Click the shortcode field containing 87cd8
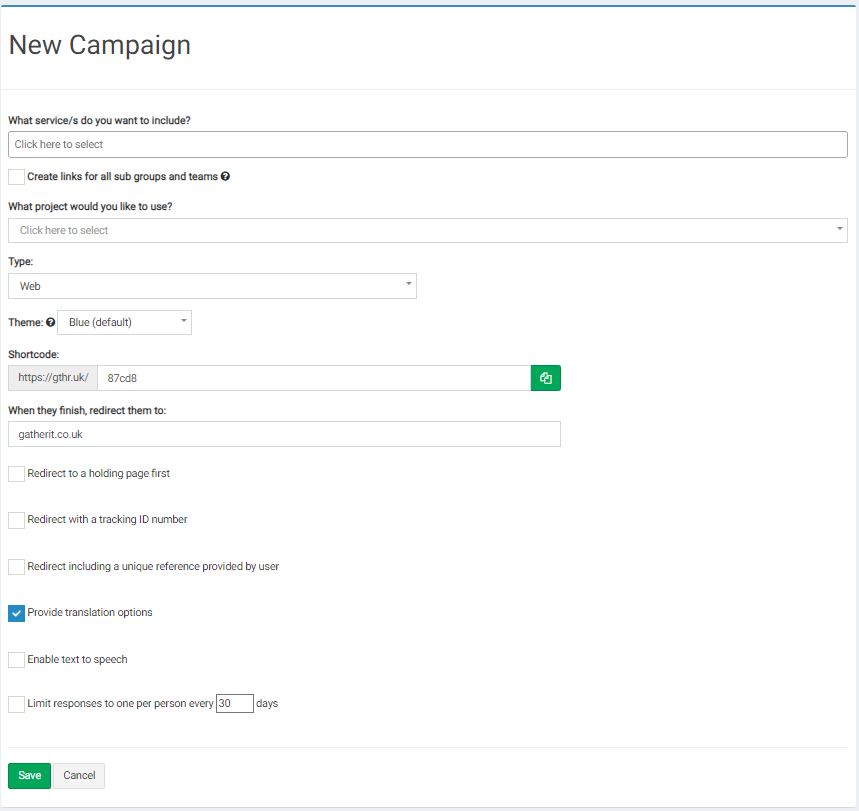Image resolution: width=859 pixels, height=811 pixels. point(313,378)
